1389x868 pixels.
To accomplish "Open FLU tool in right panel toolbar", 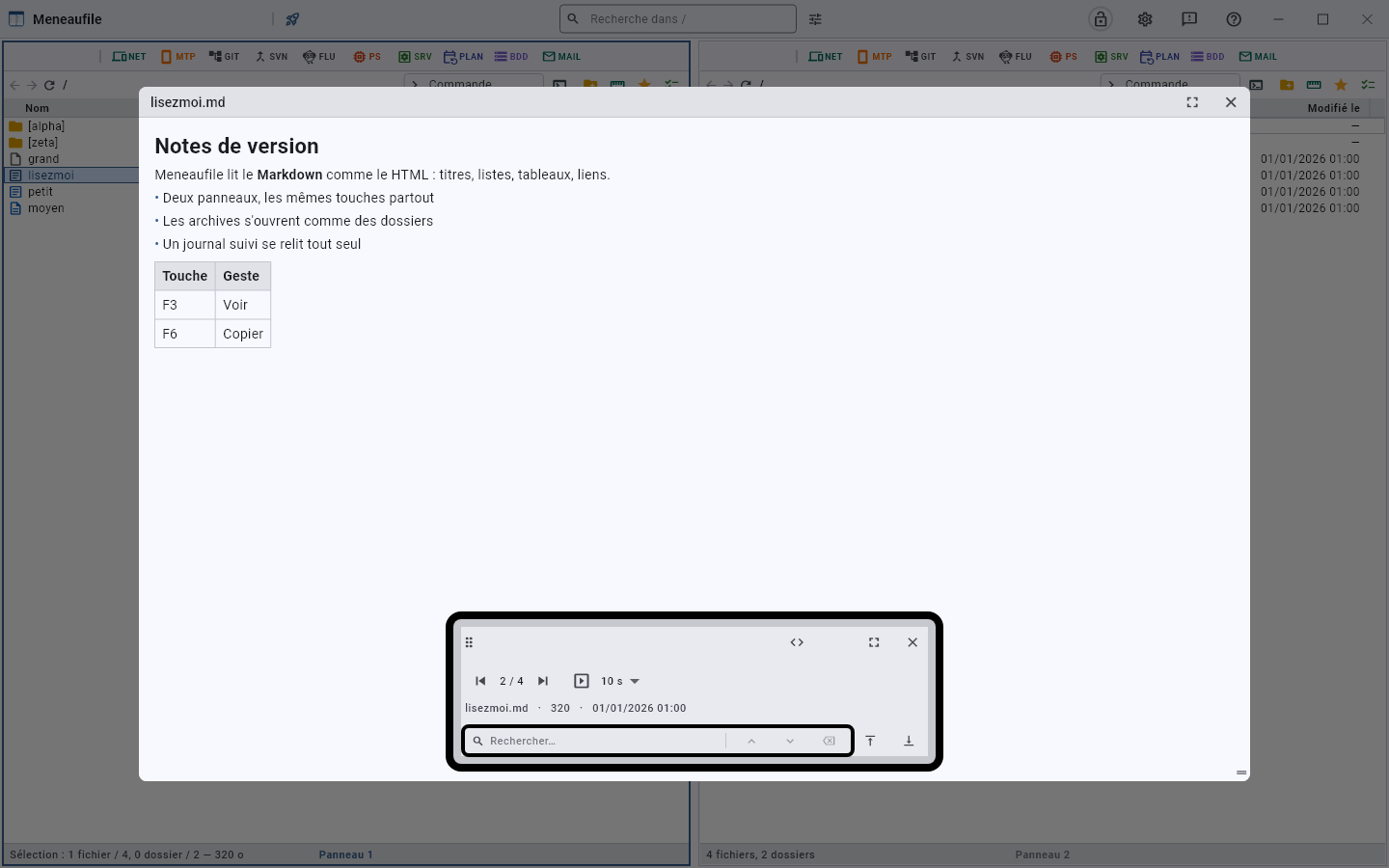I will (x=1016, y=57).
